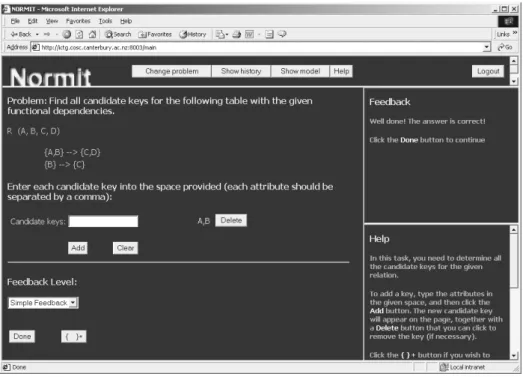Click the { }+ closure button
Viewport: 523px width, 377px height.
click(73, 336)
